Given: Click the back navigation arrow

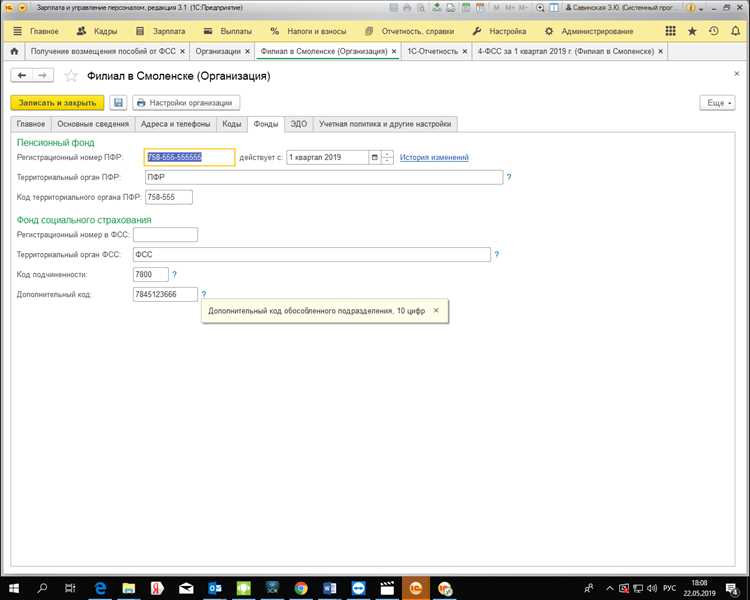Looking at the screenshot, I should (x=22, y=76).
